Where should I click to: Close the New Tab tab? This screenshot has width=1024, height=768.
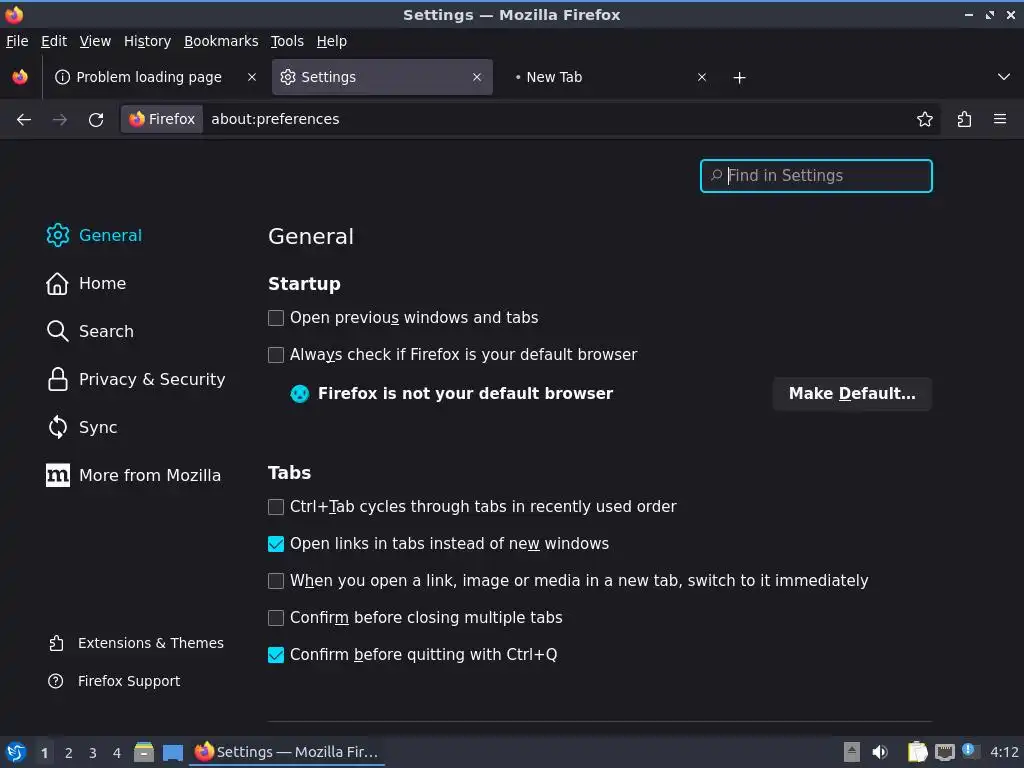pyautogui.click(x=702, y=77)
